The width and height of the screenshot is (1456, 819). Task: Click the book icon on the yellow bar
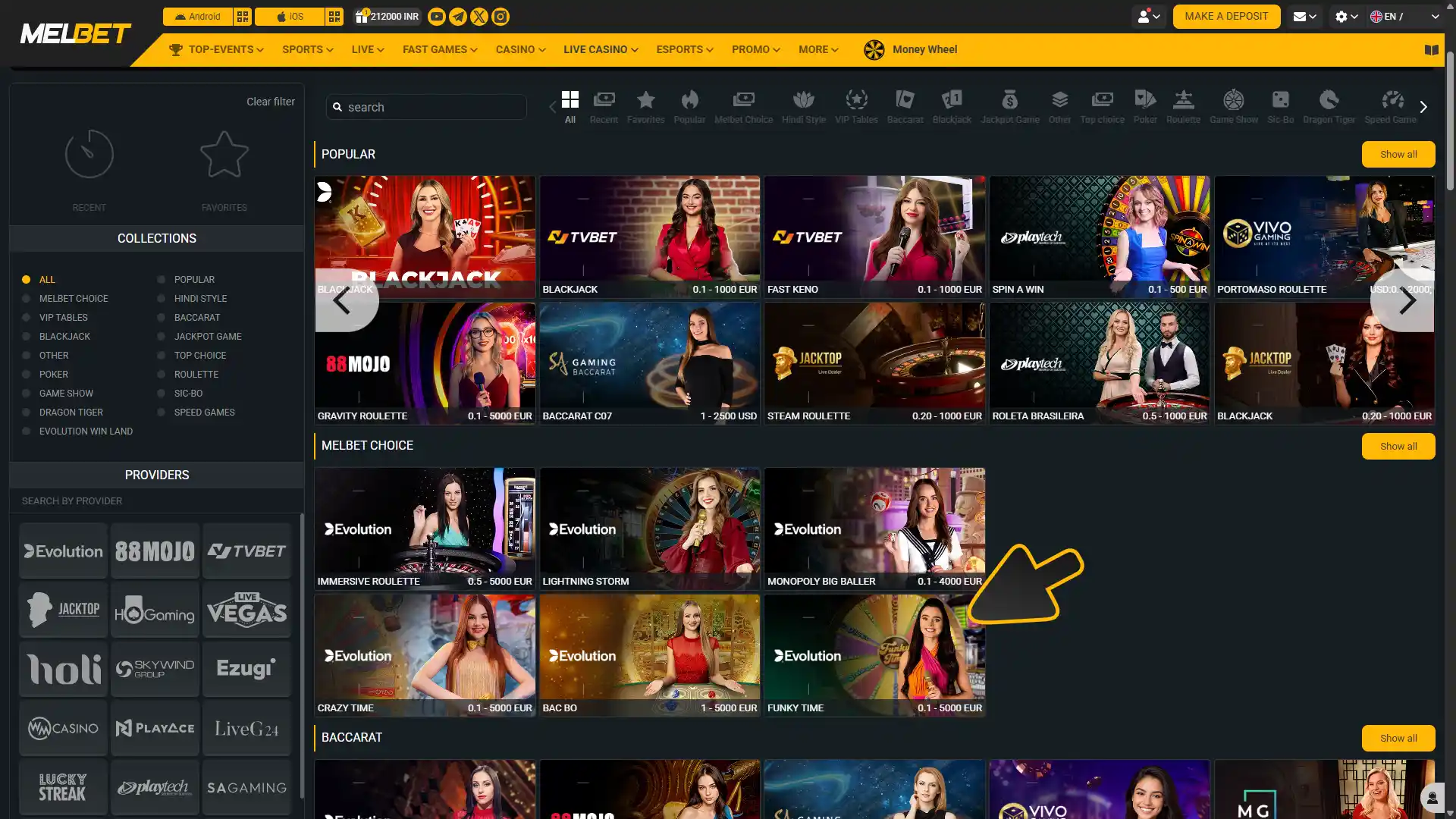pos(1431,50)
